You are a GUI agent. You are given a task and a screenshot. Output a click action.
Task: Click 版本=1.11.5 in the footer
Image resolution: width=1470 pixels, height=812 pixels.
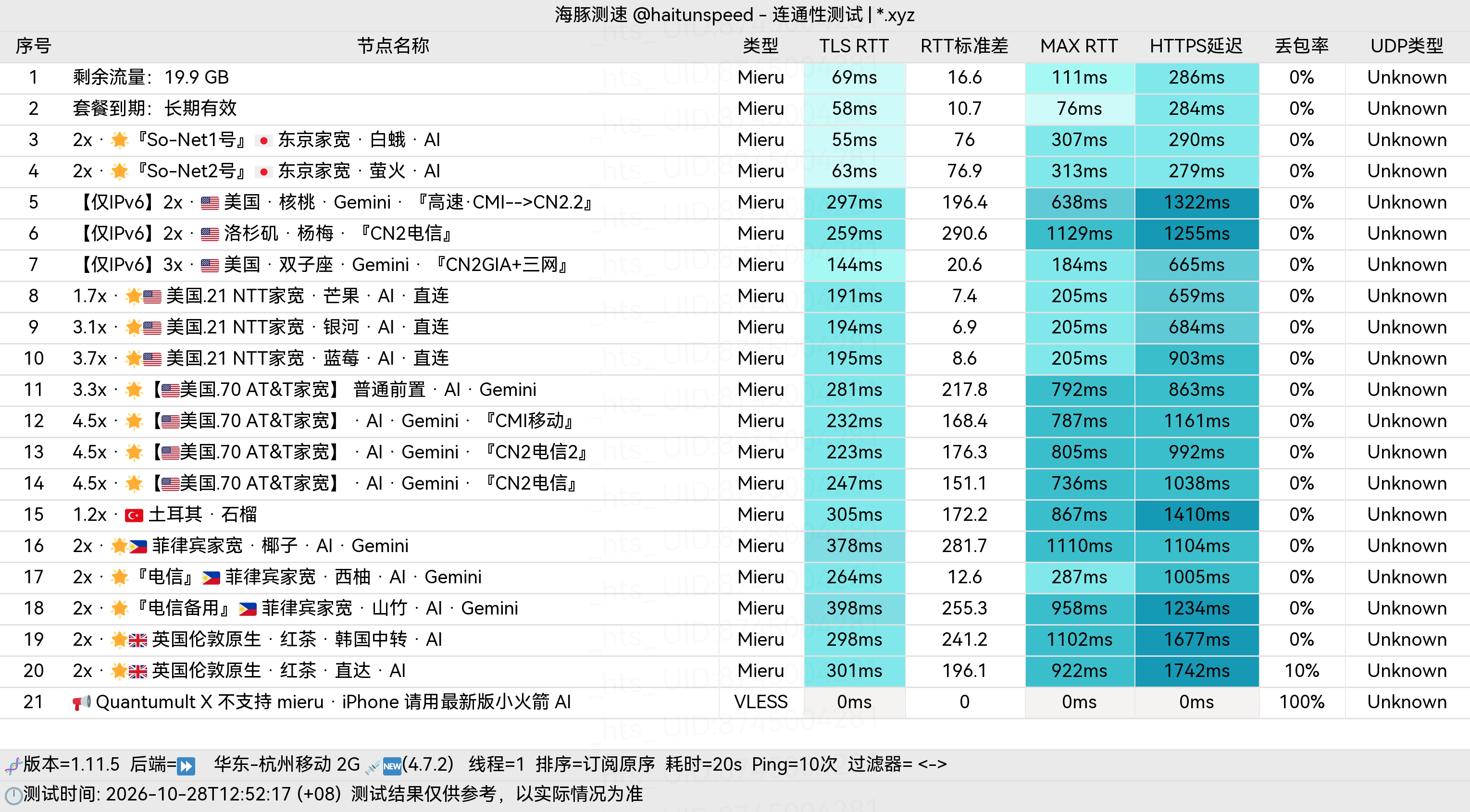pyautogui.click(x=71, y=764)
